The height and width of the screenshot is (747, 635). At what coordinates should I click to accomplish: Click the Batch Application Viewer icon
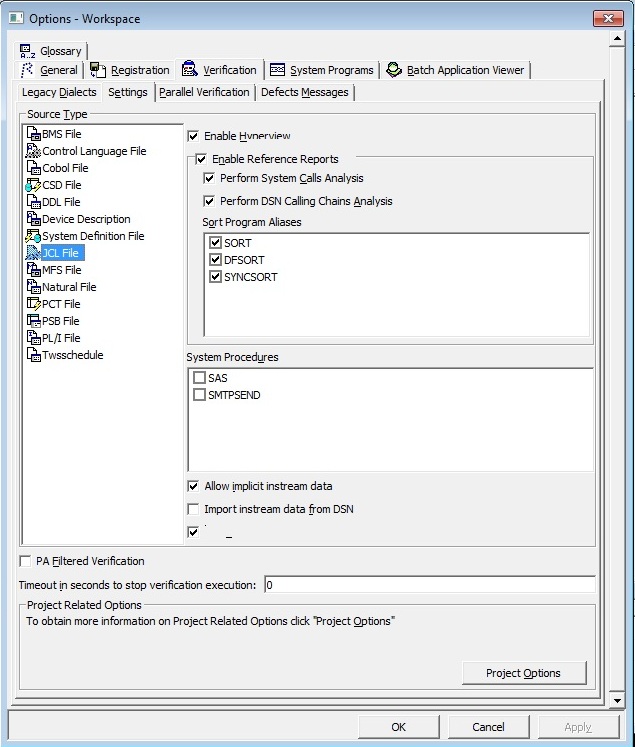pyautogui.click(x=394, y=70)
